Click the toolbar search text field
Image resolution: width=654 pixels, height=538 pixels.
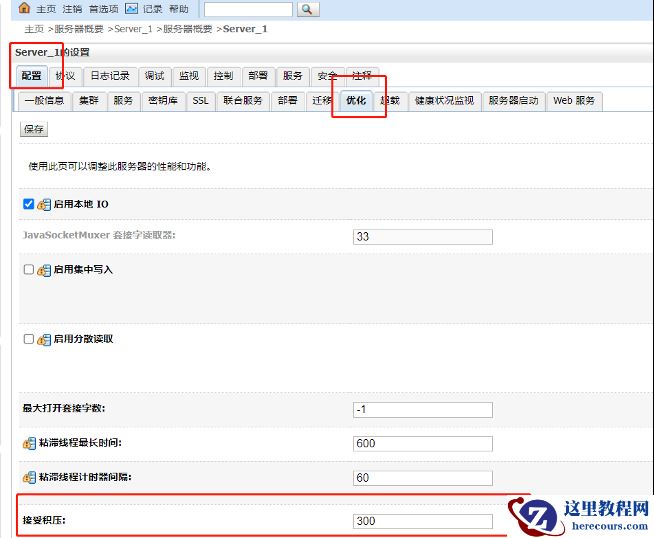[248, 9]
